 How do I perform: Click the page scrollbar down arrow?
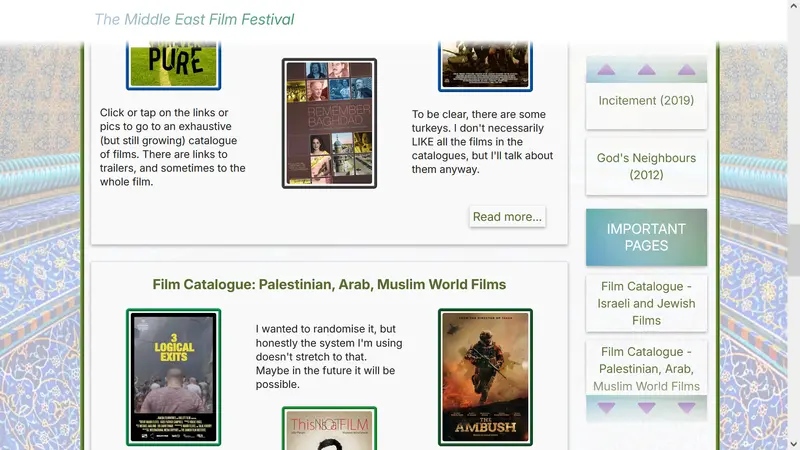coord(794,444)
